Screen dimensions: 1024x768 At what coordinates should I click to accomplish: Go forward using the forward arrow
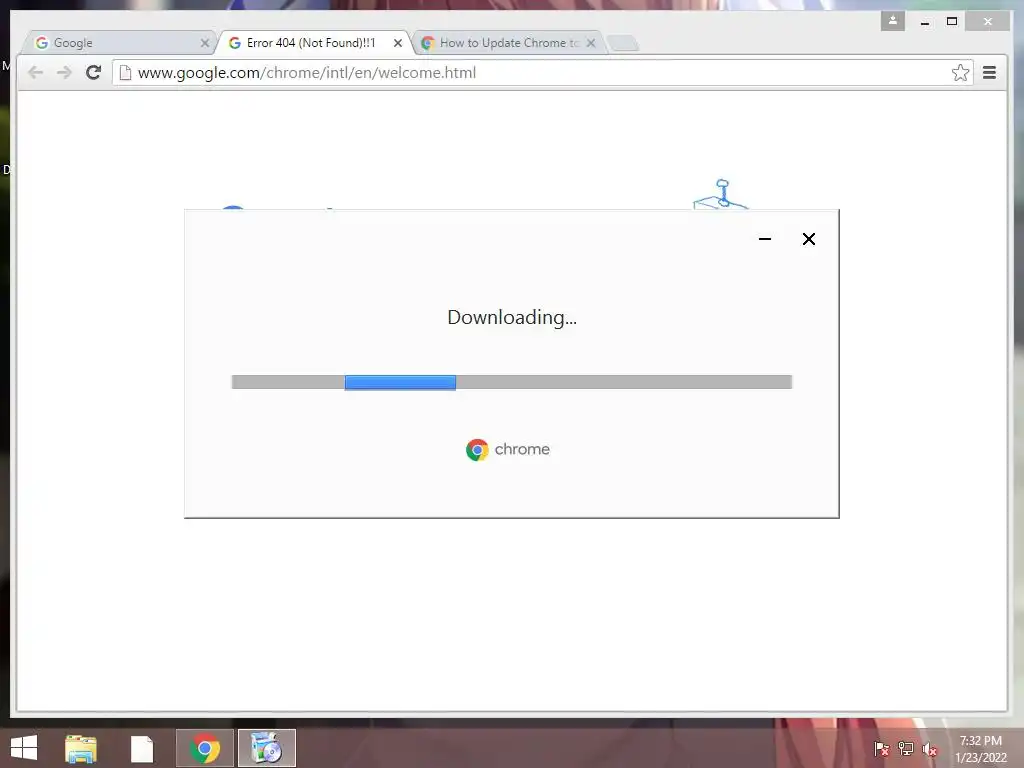pyautogui.click(x=64, y=72)
